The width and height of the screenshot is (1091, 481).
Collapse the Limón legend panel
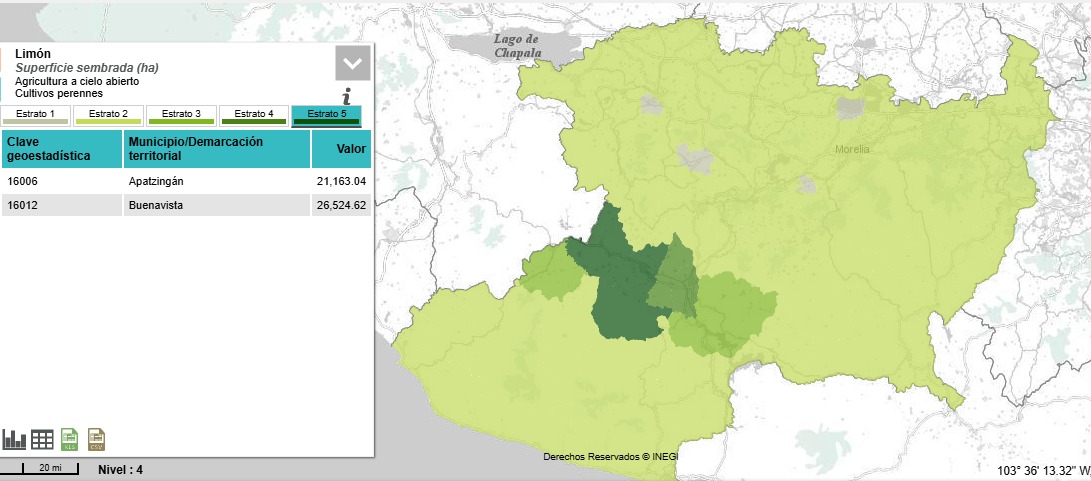[353, 63]
